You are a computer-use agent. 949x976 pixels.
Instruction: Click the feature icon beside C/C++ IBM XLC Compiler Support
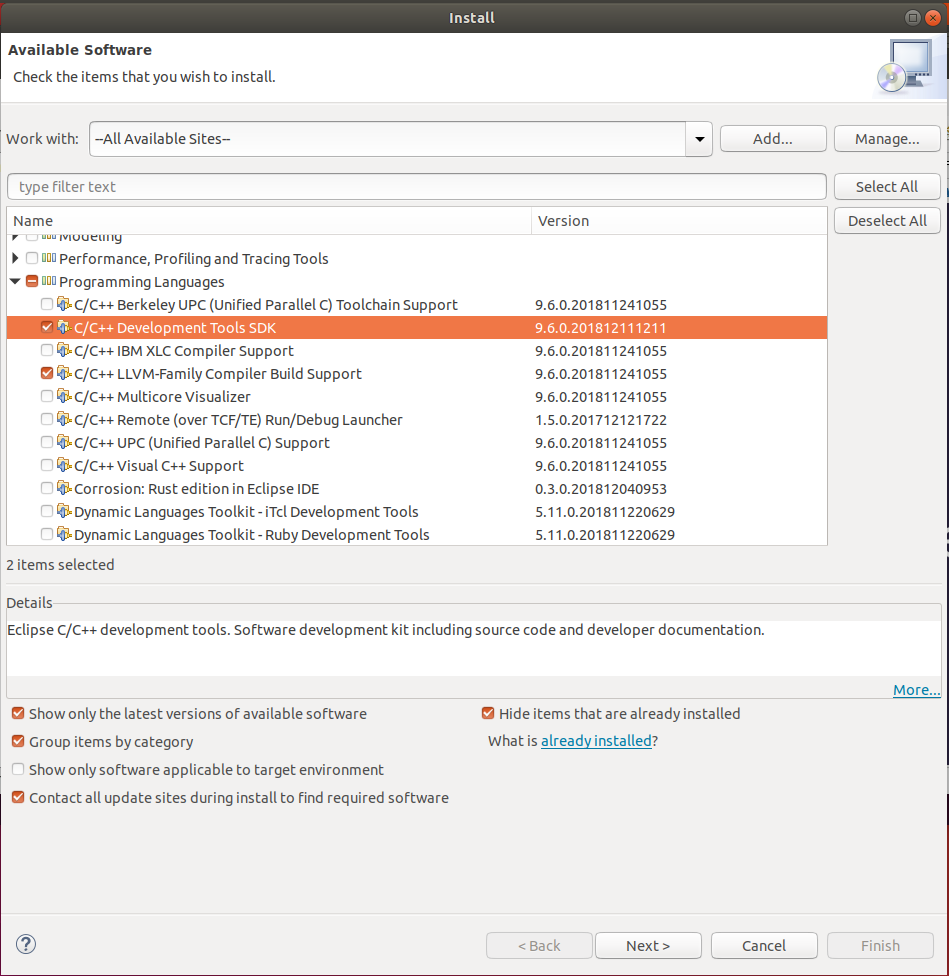(63, 350)
